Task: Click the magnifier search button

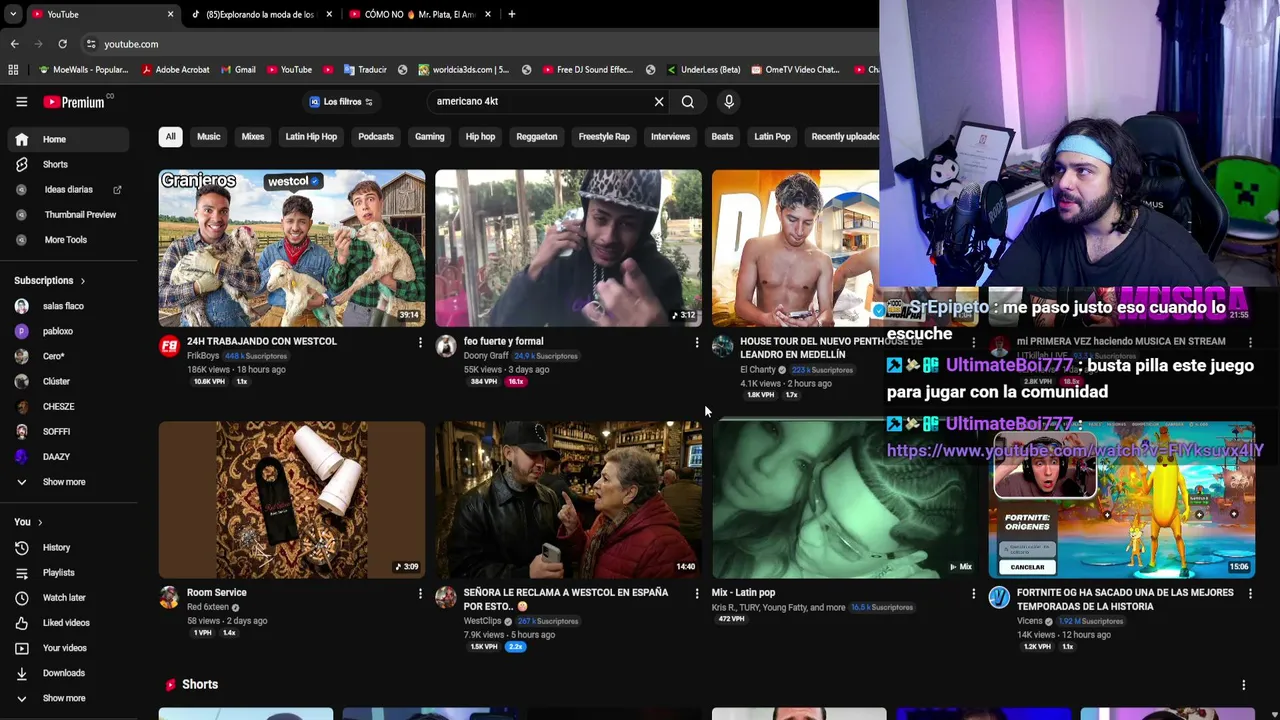Action: point(688,101)
